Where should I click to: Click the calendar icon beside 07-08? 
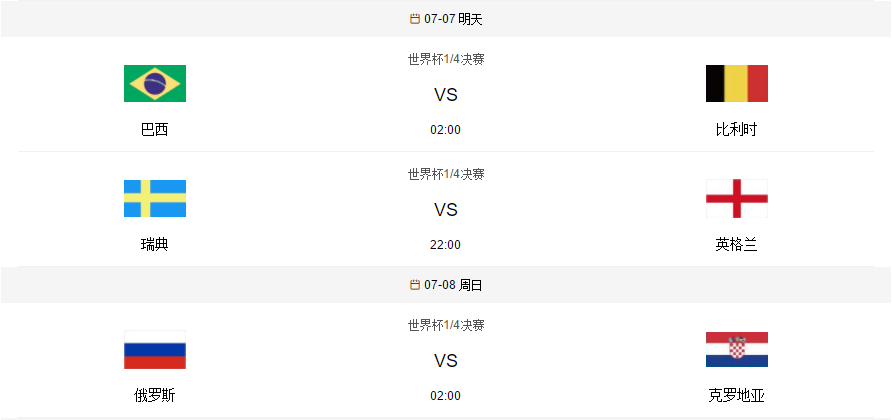click(415, 285)
